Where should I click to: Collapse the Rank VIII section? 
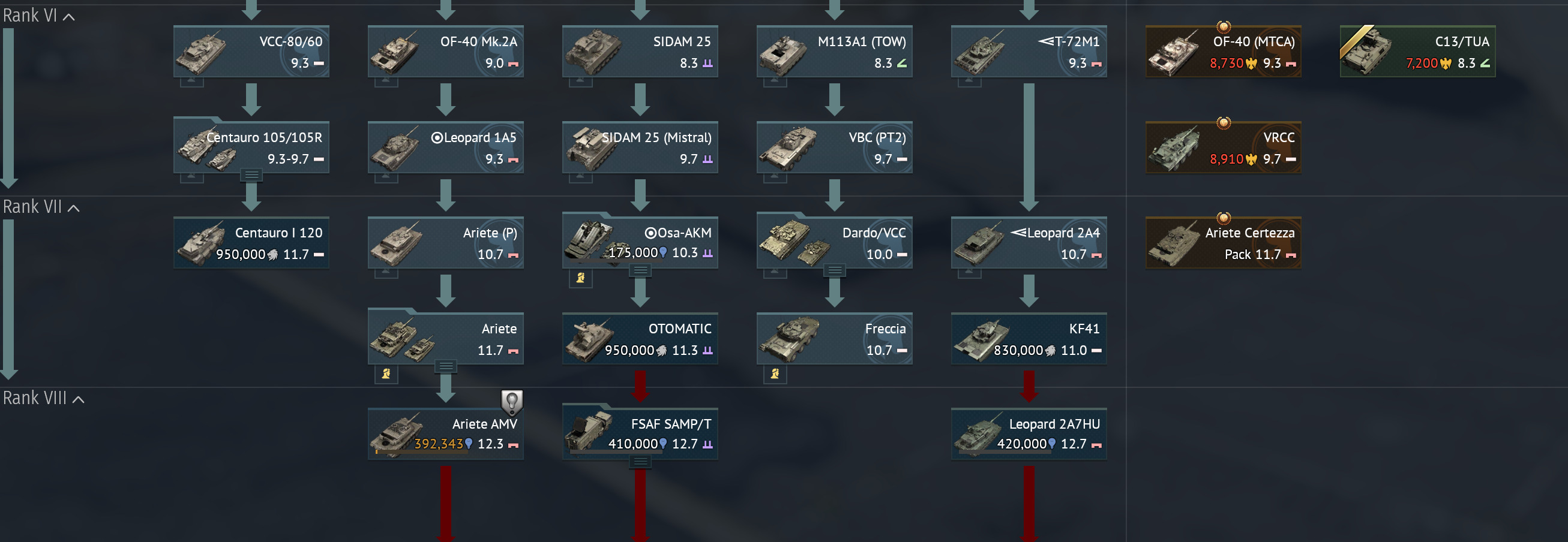point(79,400)
